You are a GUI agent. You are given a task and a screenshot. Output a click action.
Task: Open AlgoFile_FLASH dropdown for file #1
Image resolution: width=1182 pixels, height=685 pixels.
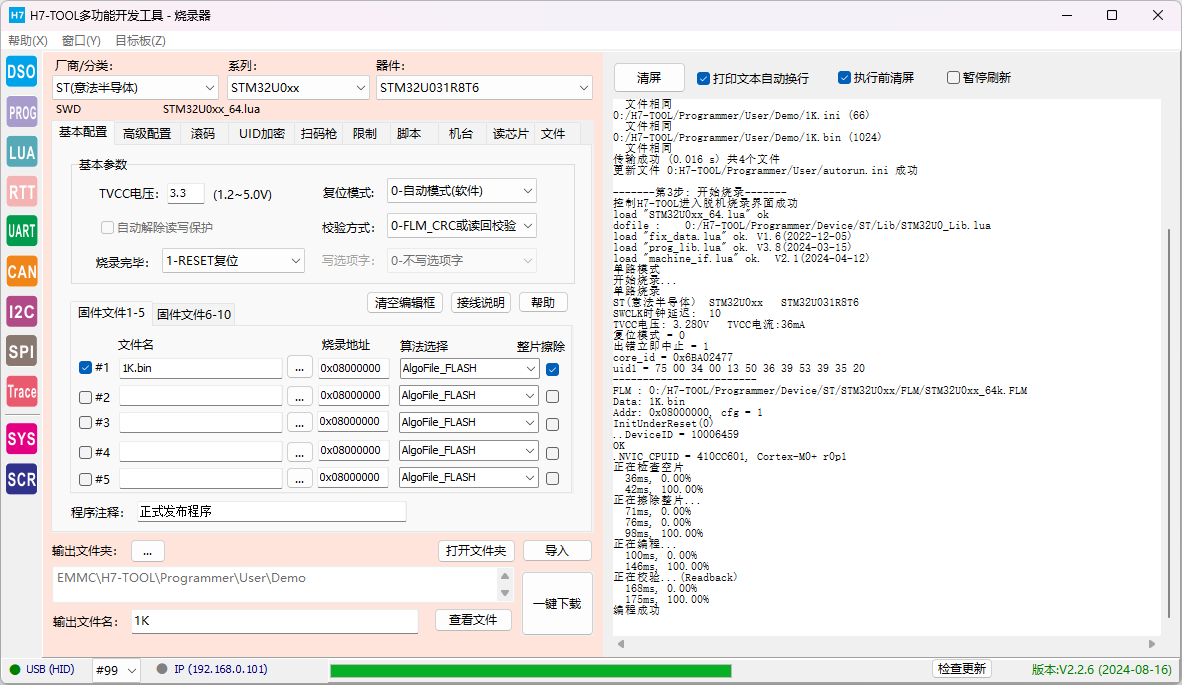[x=469, y=368]
